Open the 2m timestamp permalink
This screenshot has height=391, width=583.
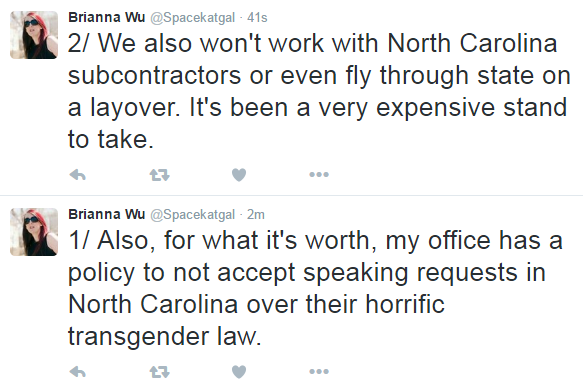click(x=256, y=214)
